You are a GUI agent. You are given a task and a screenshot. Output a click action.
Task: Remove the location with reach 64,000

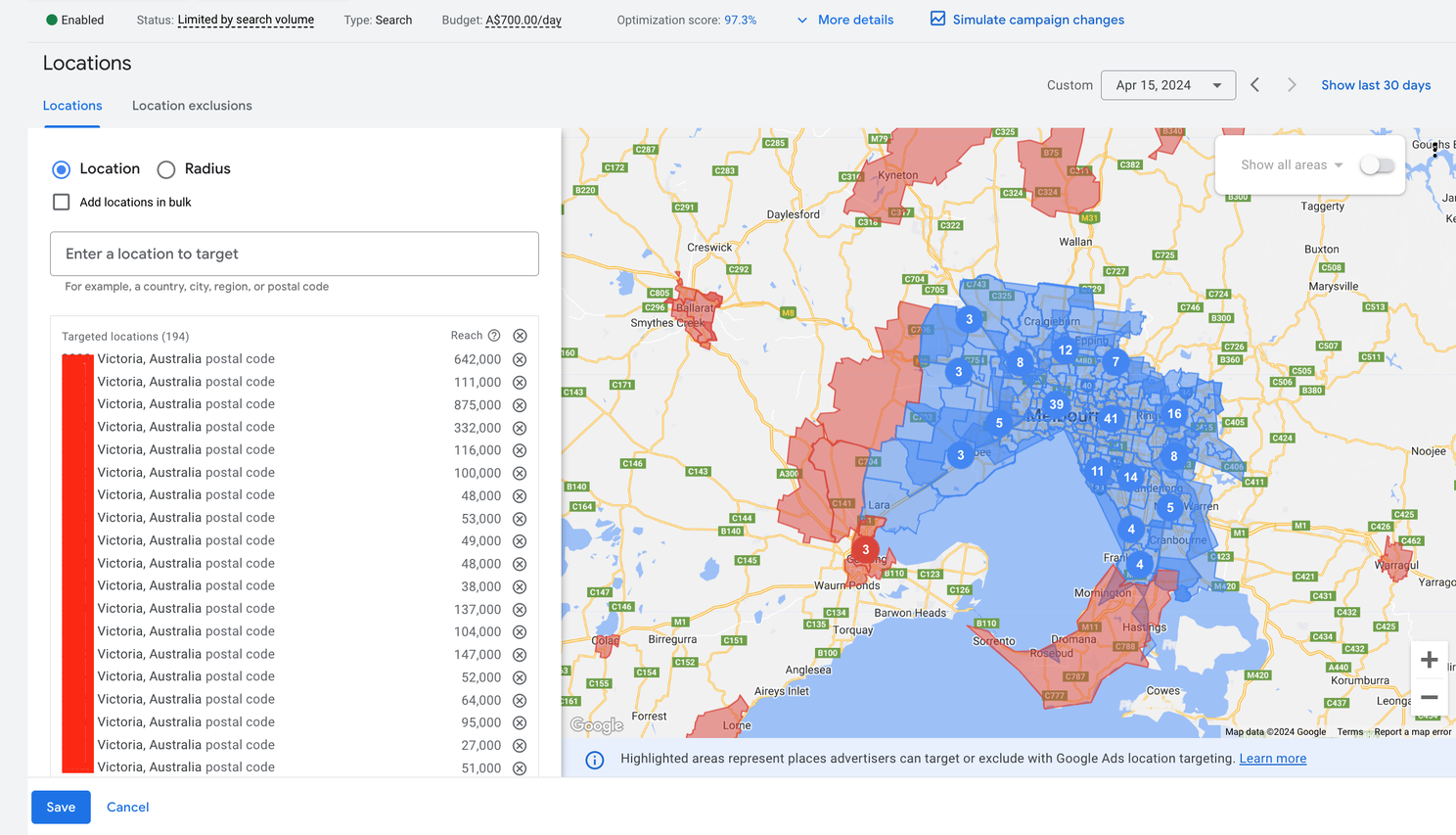click(x=520, y=700)
